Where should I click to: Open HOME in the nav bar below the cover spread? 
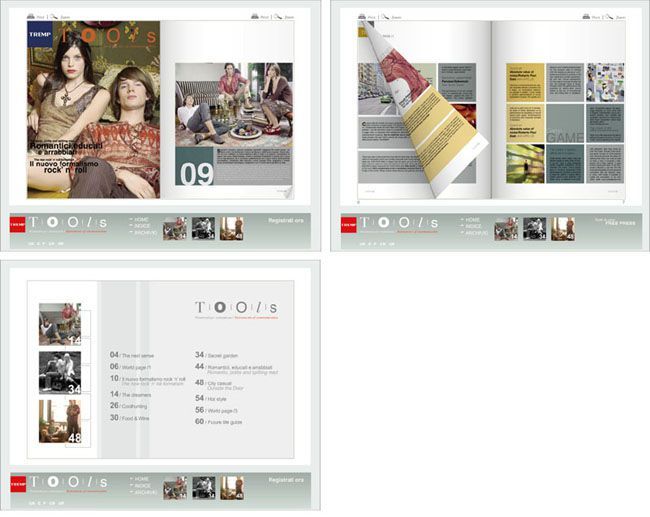point(141,220)
